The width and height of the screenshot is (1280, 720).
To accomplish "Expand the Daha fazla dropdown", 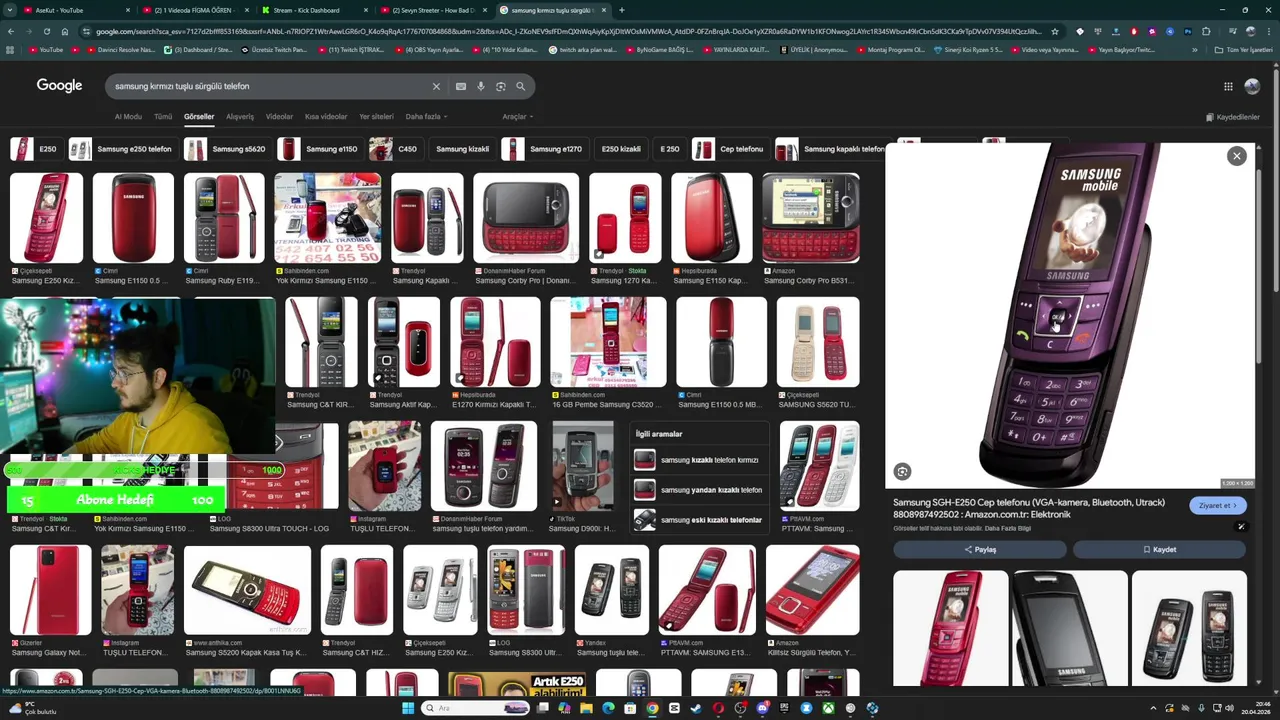I will [x=426, y=117].
